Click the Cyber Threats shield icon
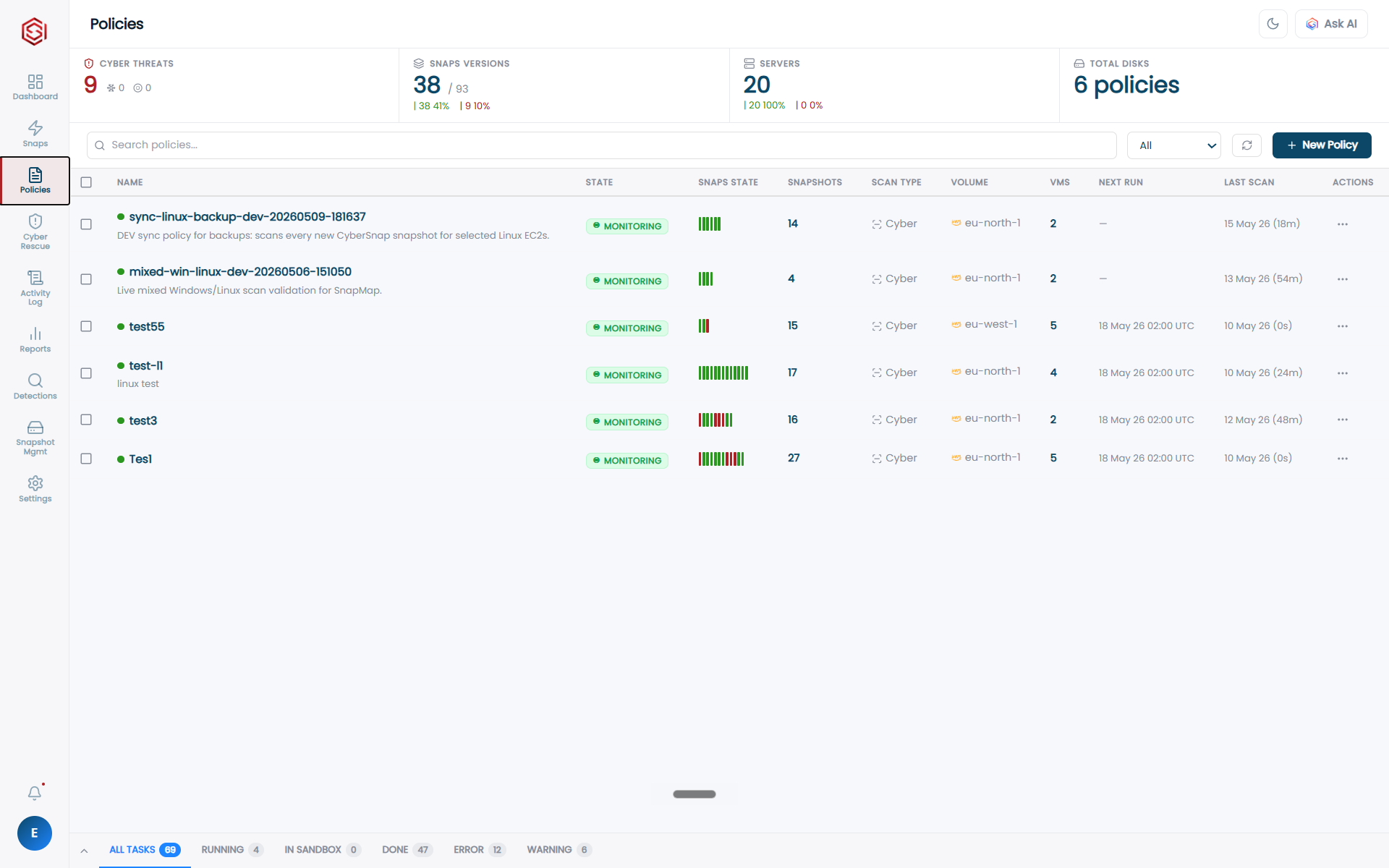 [89, 64]
